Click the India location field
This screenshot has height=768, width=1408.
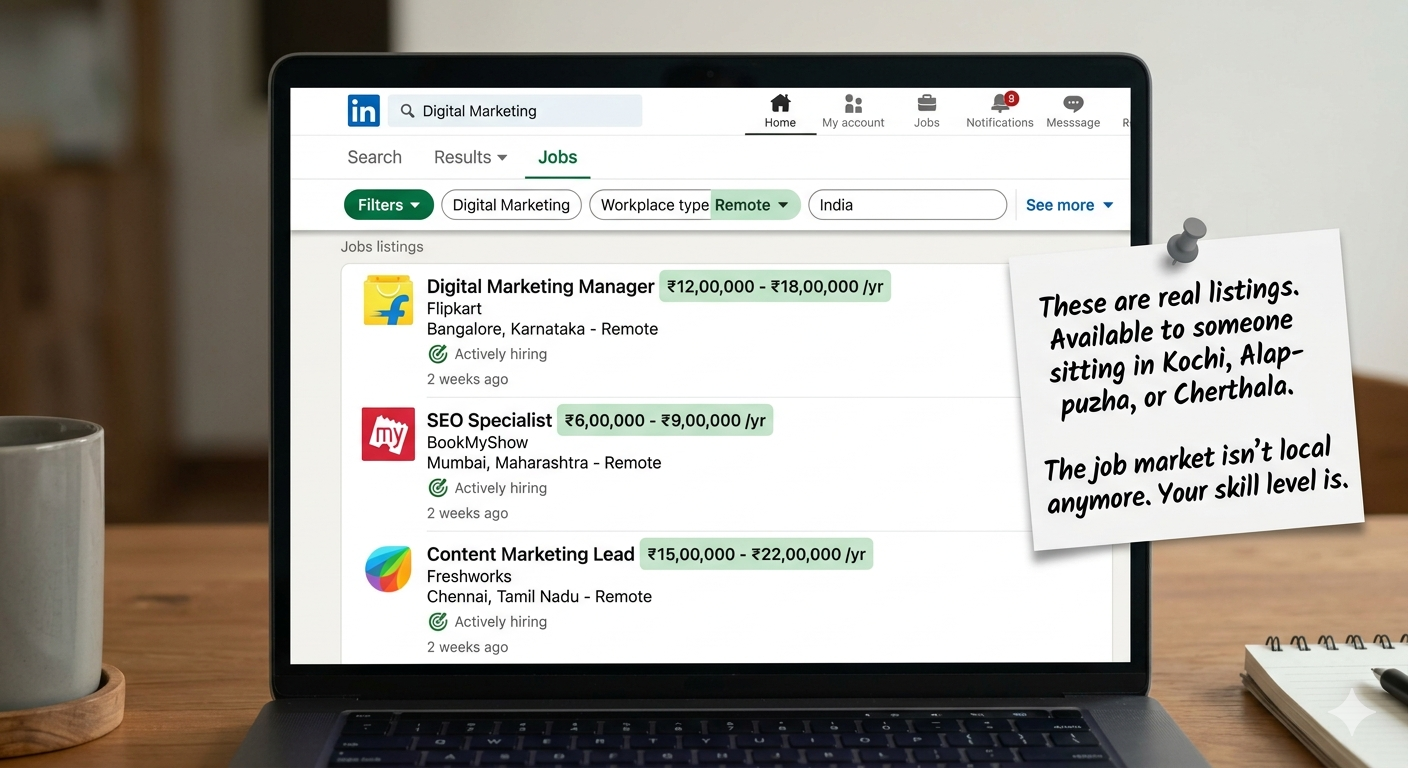pyautogui.click(x=907, y=205)
